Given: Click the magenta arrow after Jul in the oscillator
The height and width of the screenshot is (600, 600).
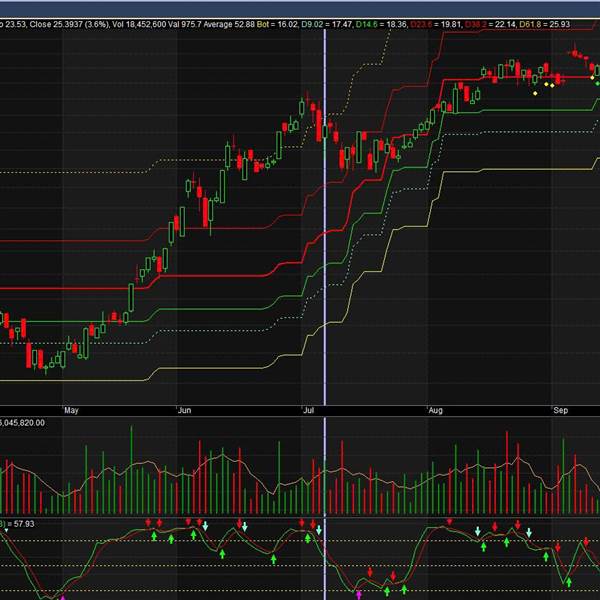Looking at the screenshot, I should [359, 595].
